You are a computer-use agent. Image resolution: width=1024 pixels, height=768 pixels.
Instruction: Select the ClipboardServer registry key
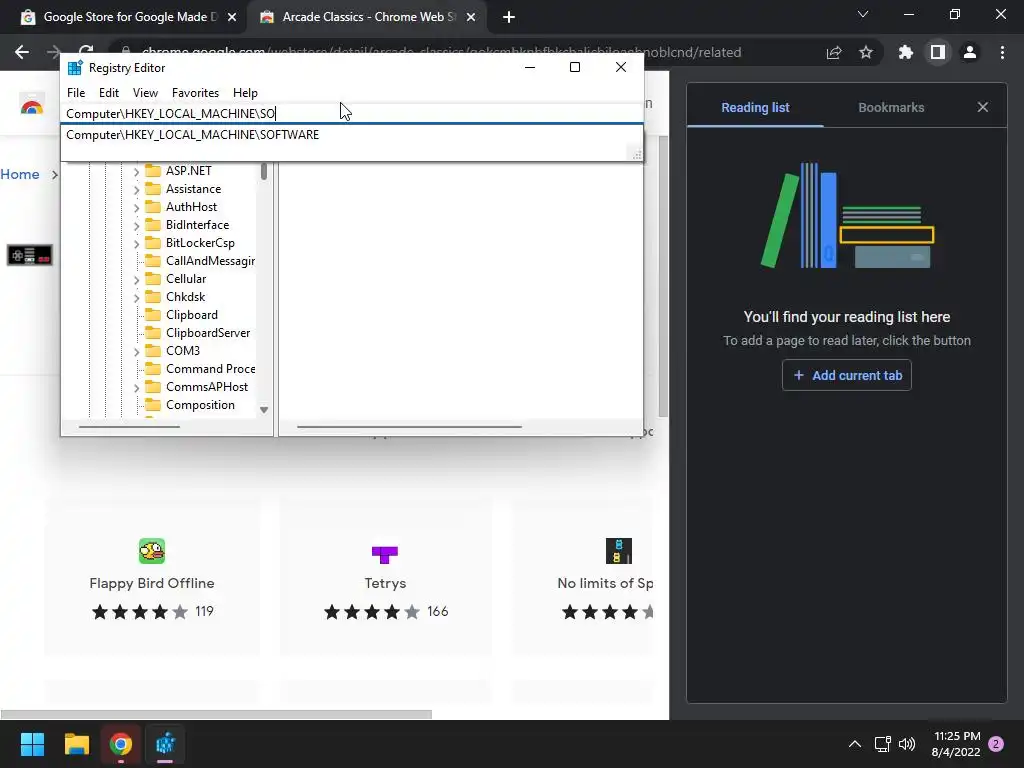tap(208, 333)
